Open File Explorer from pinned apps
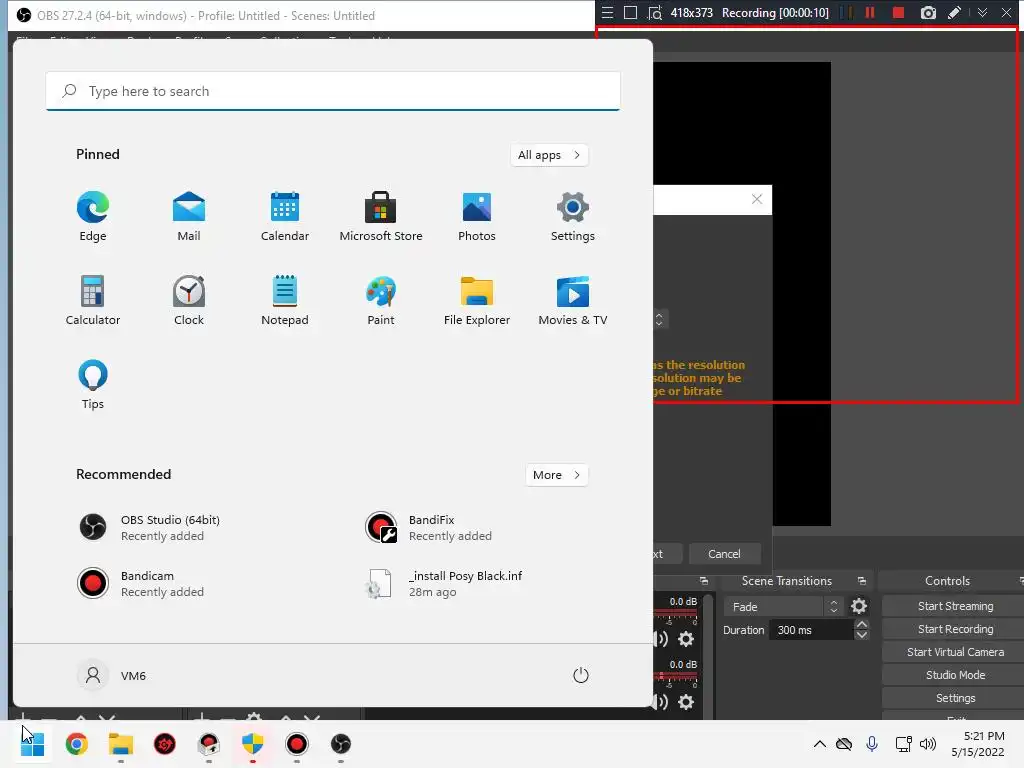Screen dimensions: 1024x768 (477, 300)
